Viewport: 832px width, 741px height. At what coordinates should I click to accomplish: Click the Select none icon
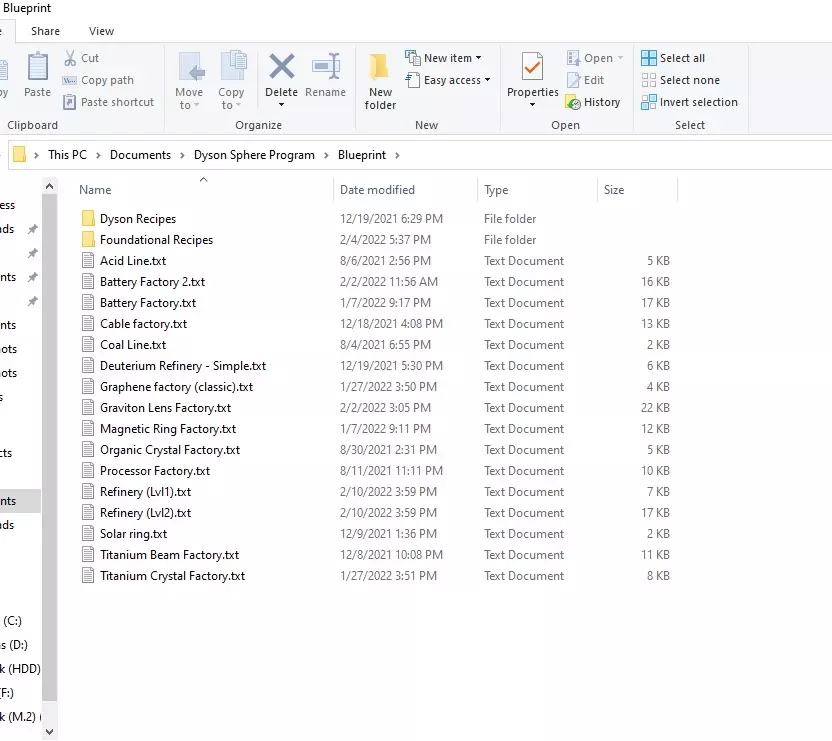click(x=648, y=80)
